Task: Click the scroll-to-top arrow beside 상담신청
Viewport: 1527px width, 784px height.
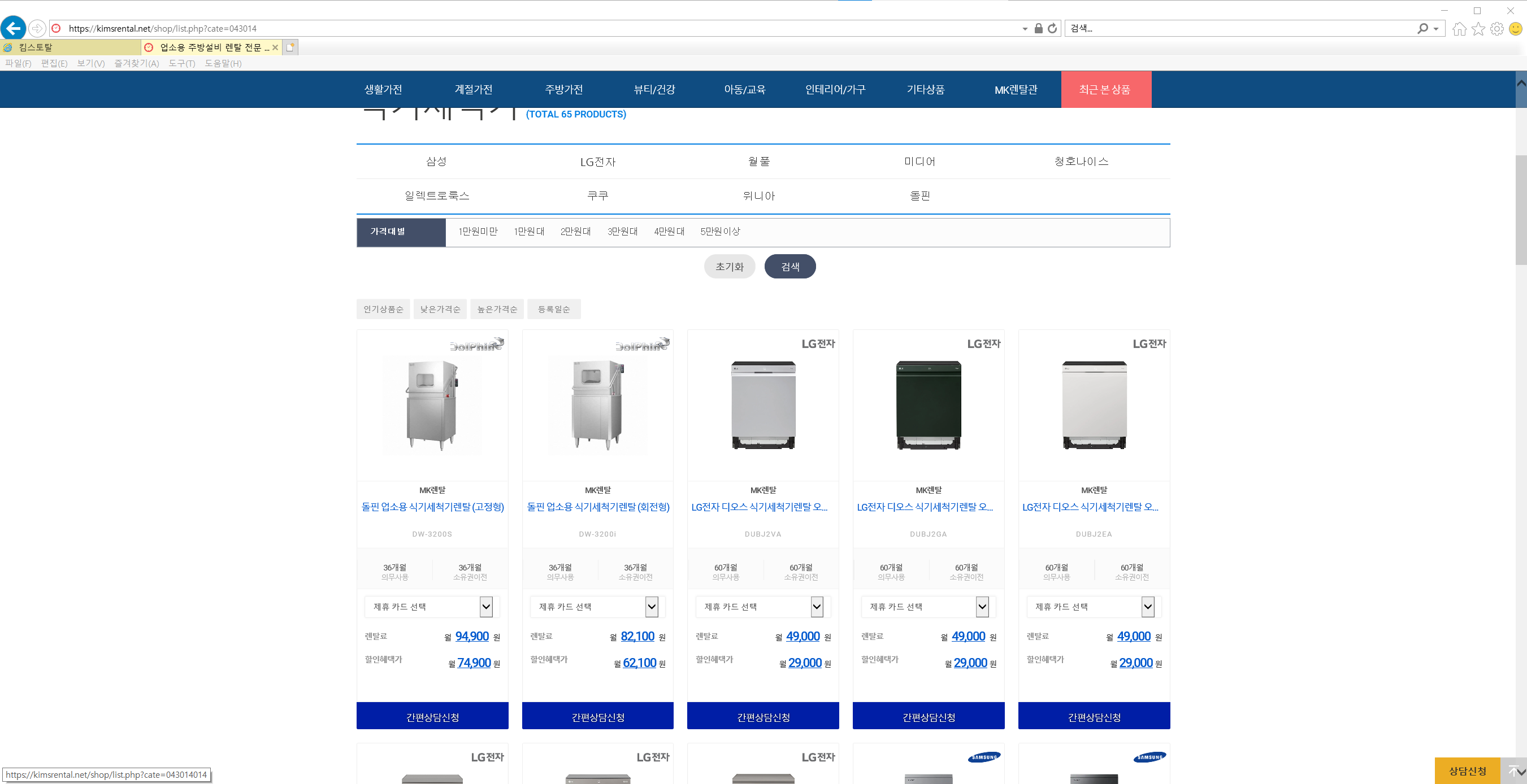Action: tap(1513, 771)
